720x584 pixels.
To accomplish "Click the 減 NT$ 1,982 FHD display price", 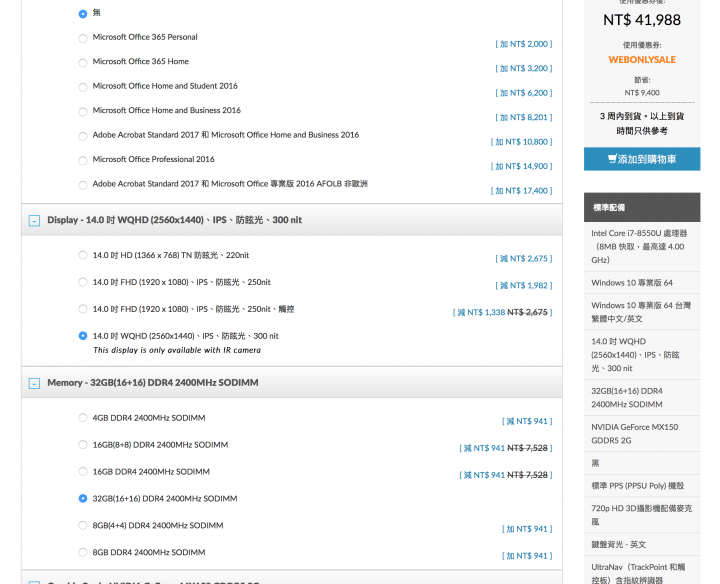I will point(523,286).
